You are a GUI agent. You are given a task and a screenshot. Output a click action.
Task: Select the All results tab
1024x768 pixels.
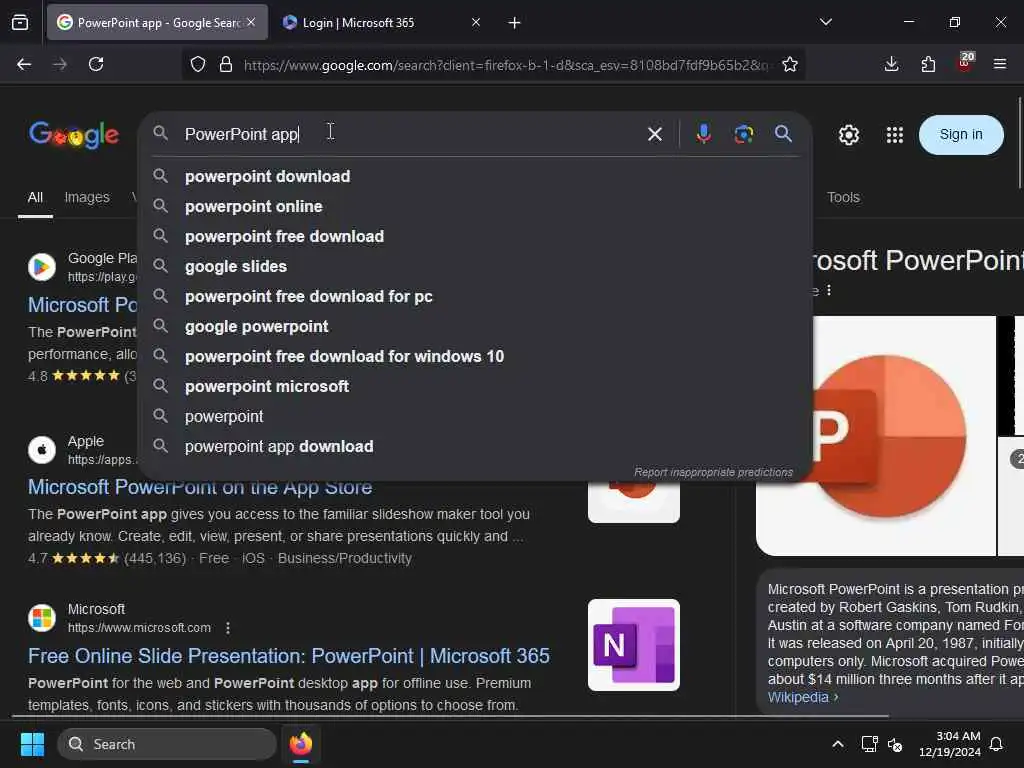coord(35,197)
